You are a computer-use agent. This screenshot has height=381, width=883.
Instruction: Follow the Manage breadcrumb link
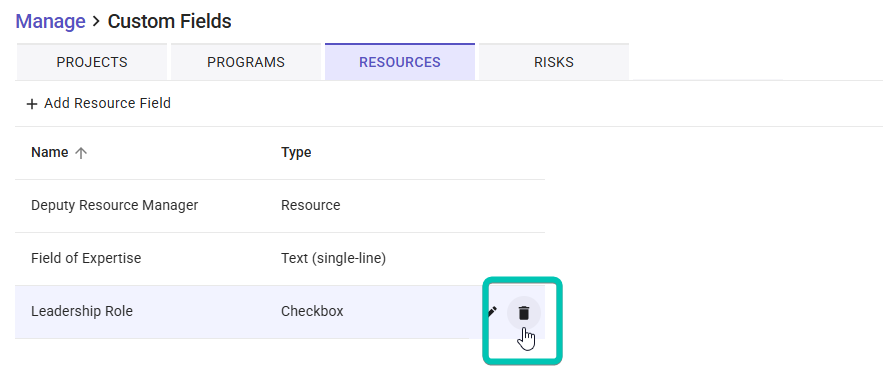50,21
